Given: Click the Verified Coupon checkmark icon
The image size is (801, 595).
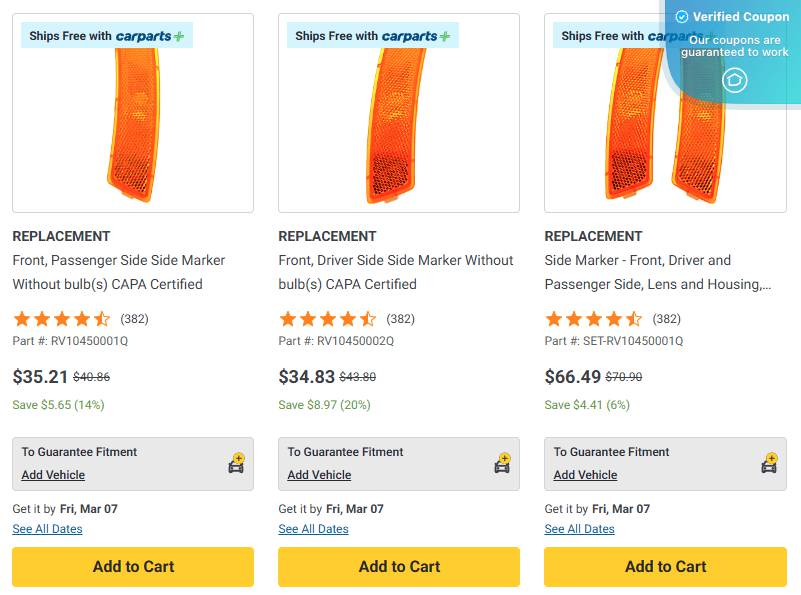Looking at the screenshot, I should (682, 17).
